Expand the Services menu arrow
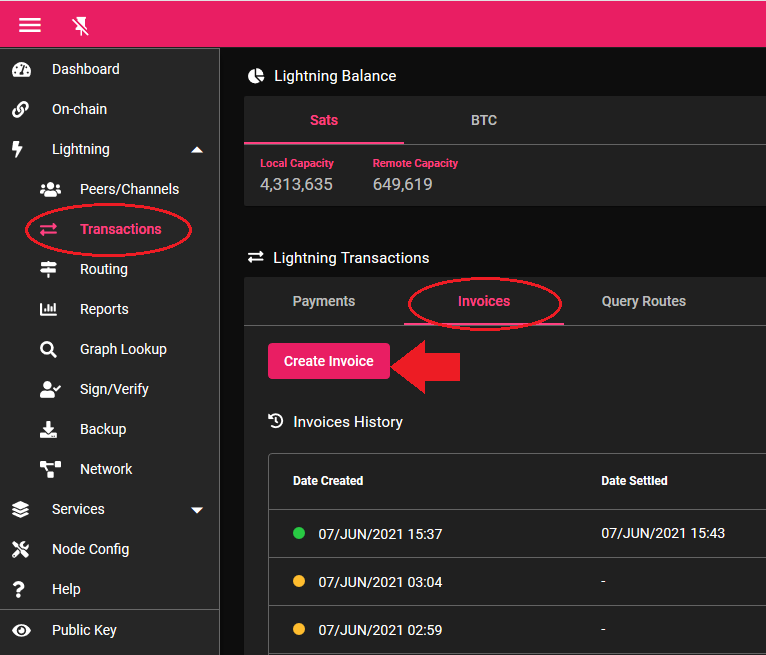This screenshot has height=655, width=766. tap(197, 510)
